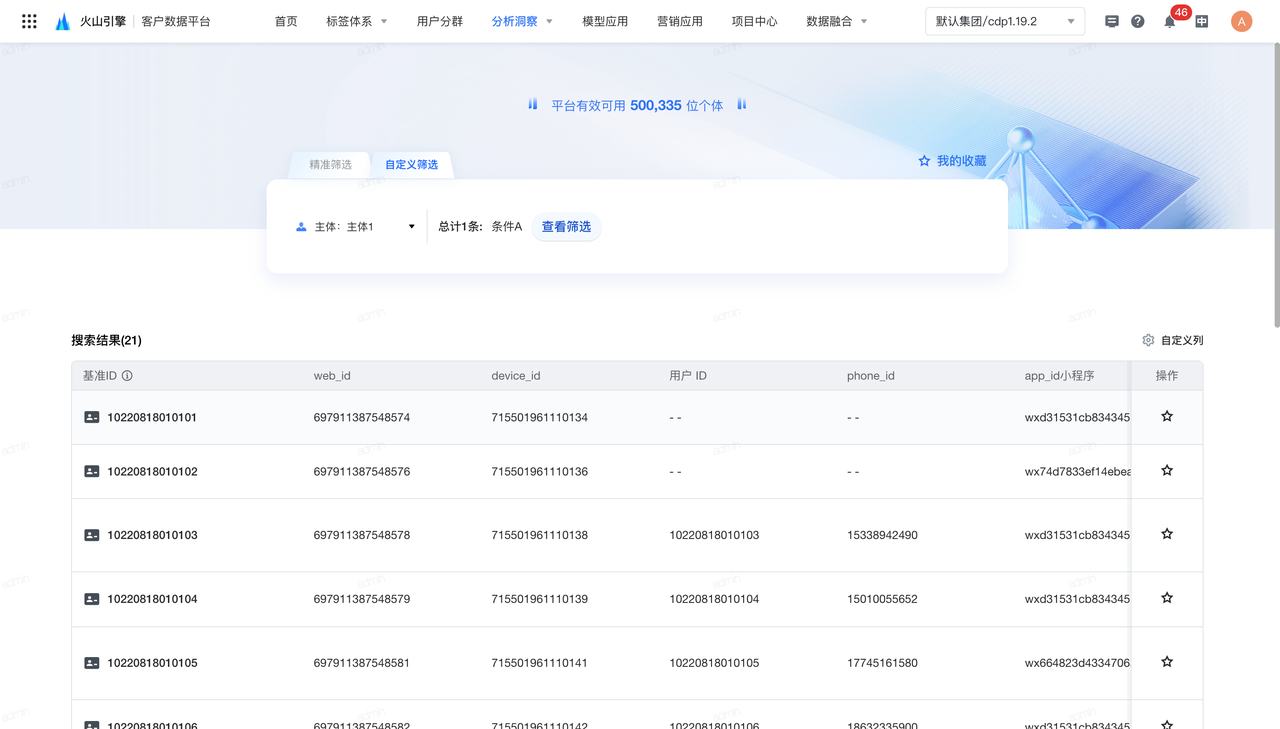Go to 首页 in top navigation
The height and width of the screenshot is (729, 1280).
tap(286, 21)
